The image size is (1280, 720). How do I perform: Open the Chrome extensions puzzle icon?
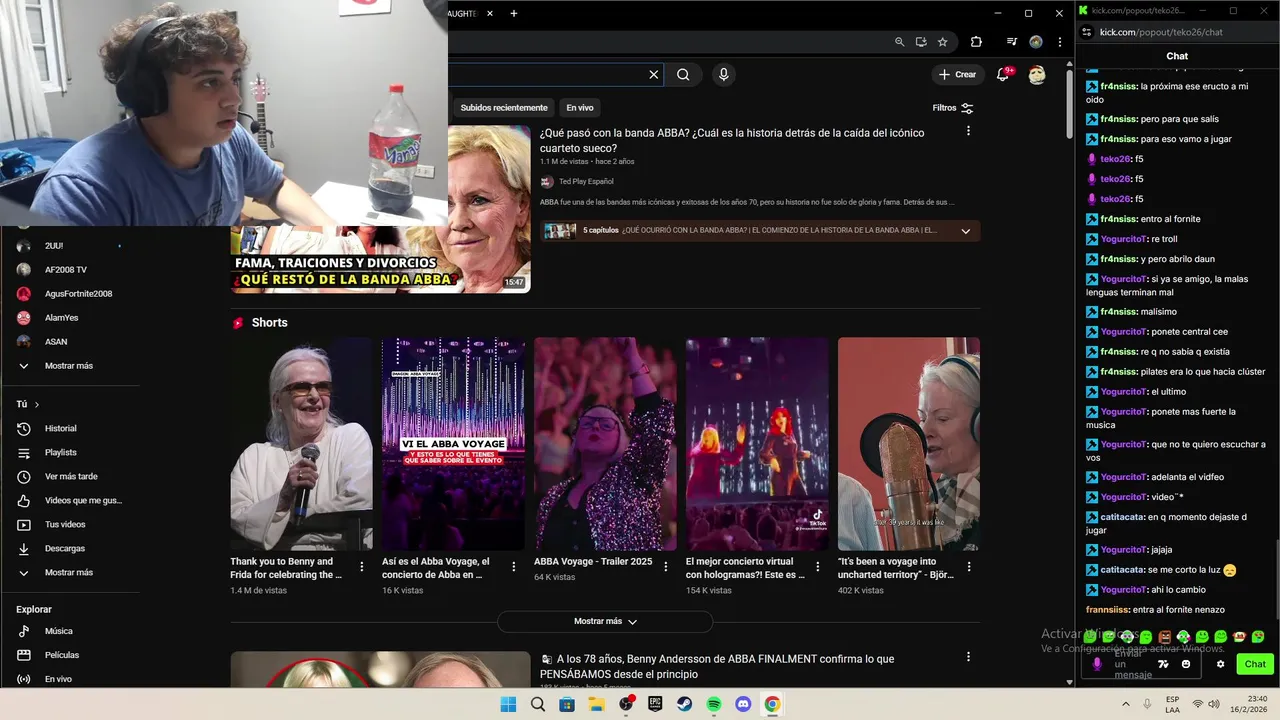pos(976,42)
